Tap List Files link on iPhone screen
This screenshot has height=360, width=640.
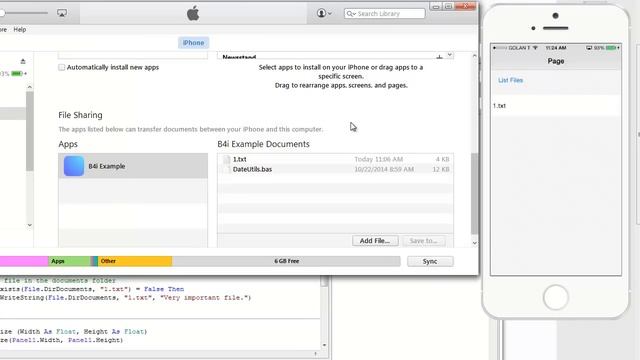point(510,80)
